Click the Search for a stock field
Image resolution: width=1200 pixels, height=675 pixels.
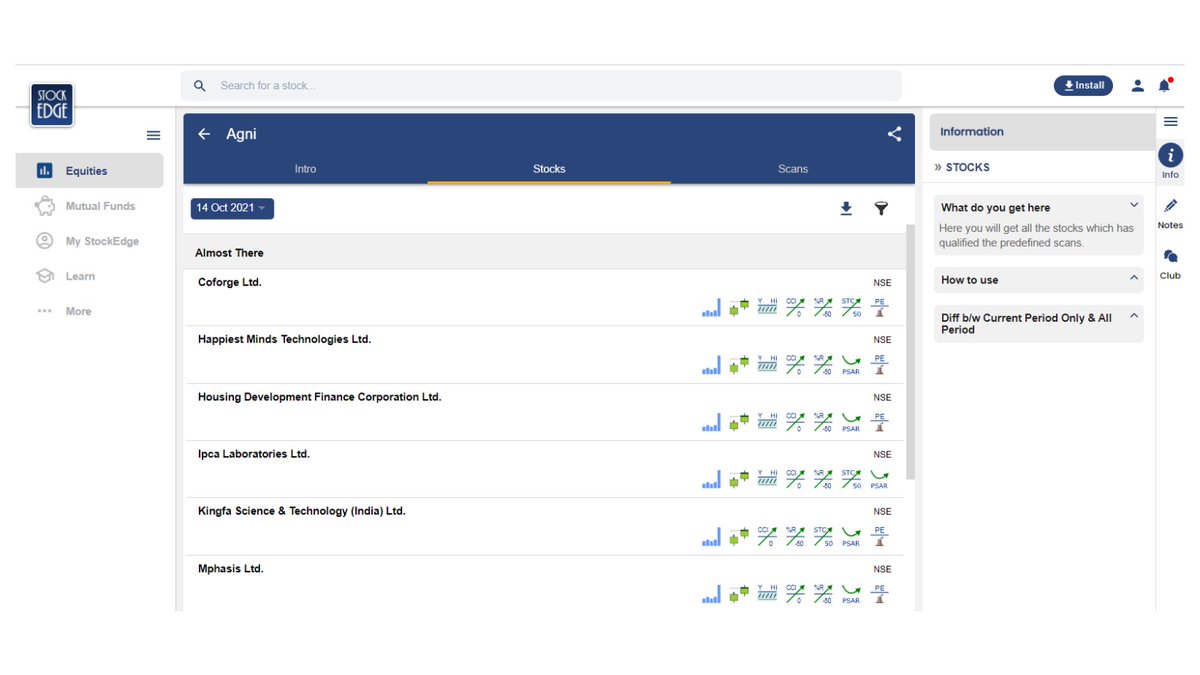click(541, 86)
